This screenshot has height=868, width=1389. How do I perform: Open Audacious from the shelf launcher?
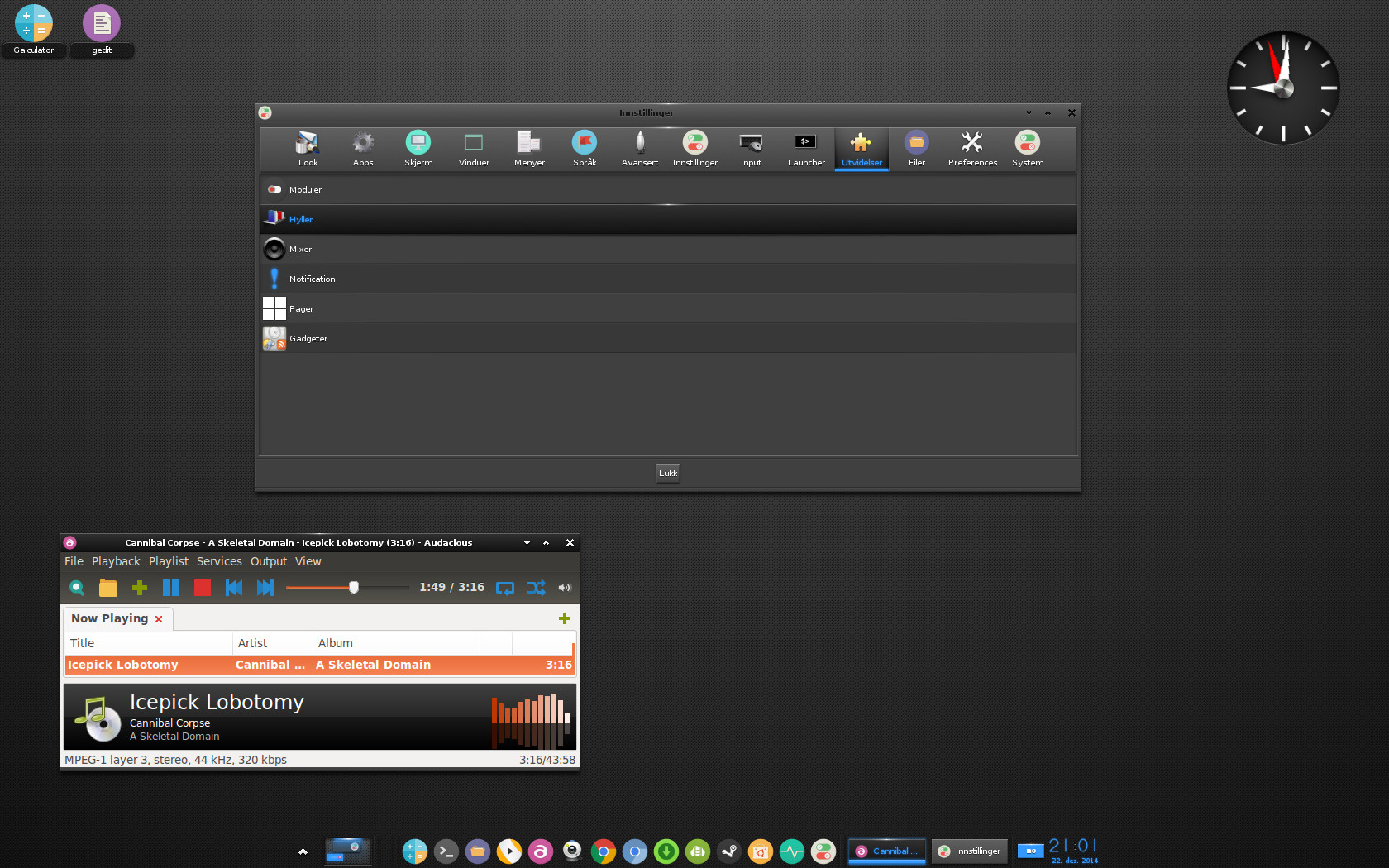541,851
